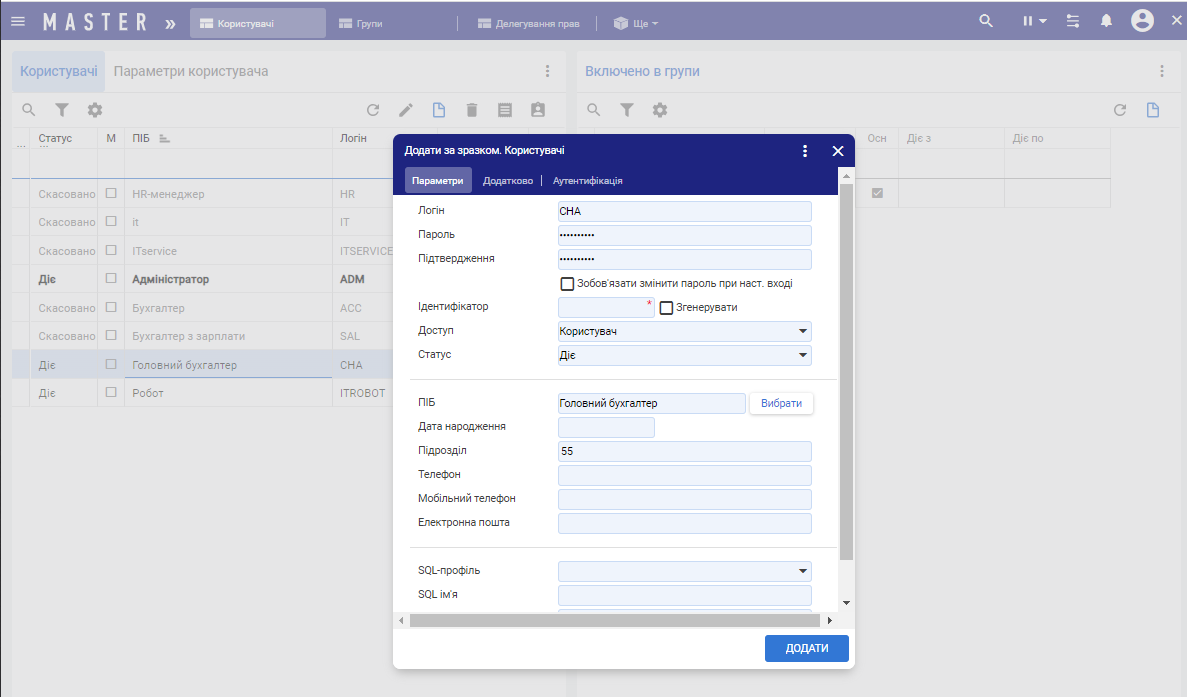This screenshot has height=697, width=1187.
Task: Tick the checkbox for Адміністратор row
Action: 111,280
